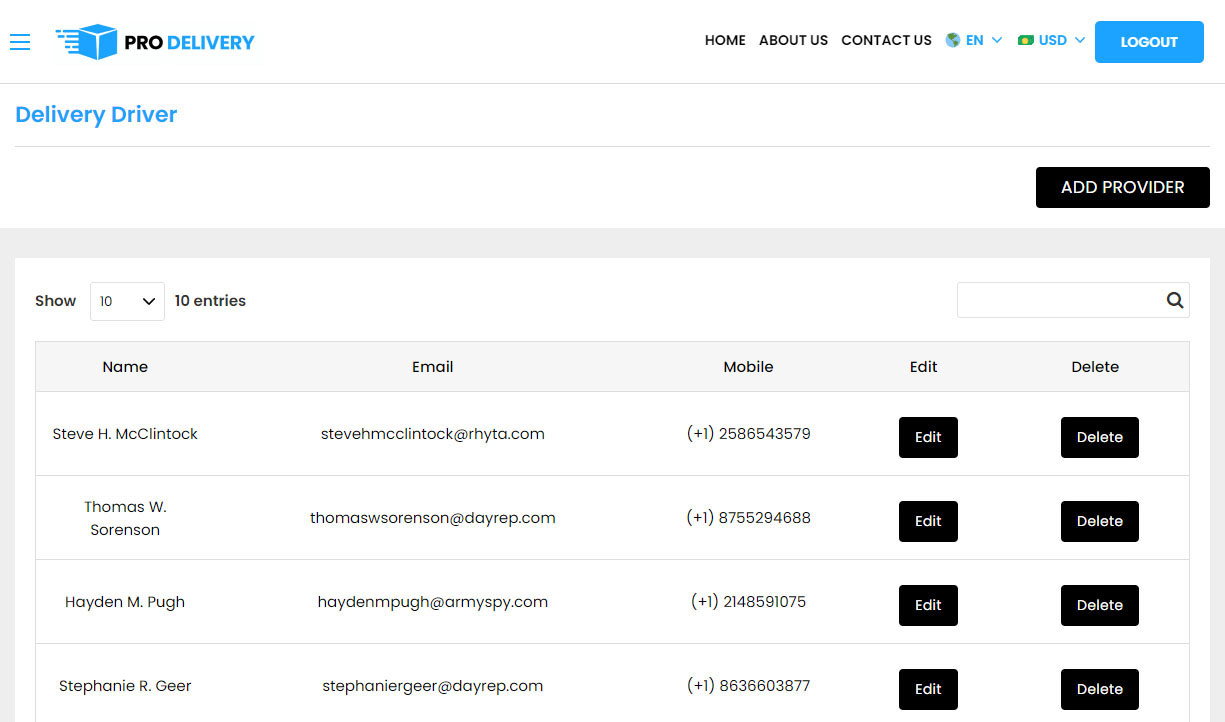Click the Pro Delivery box logo

pyautogui.click(x=88, y=41)
